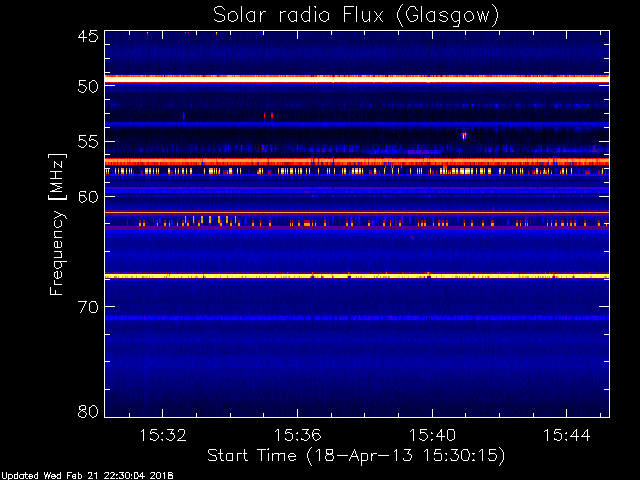Click the 15:32 time tick label
The height and width of the screenshot is (480, 640).
(163, 436)
